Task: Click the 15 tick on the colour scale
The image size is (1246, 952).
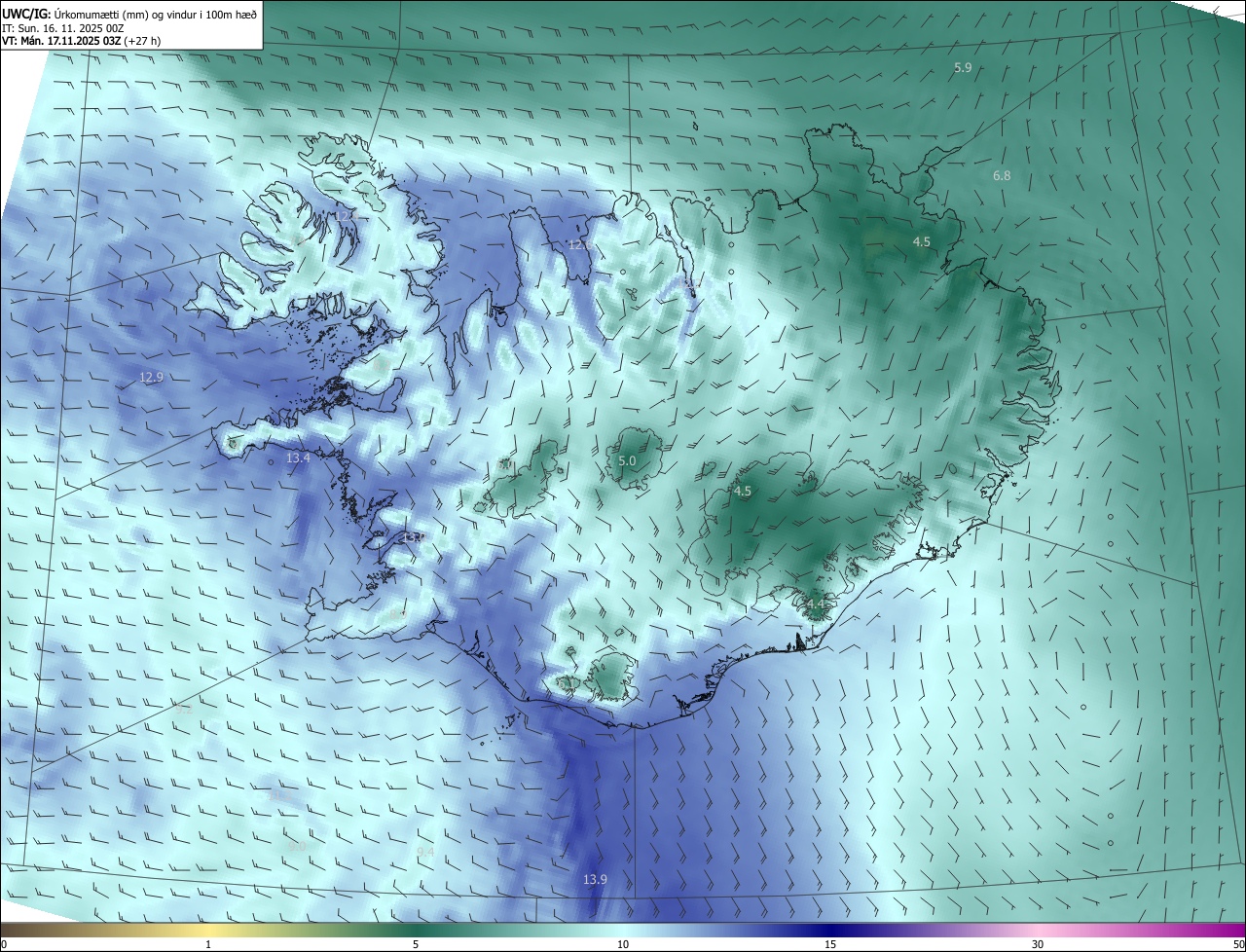Action: 830,944
